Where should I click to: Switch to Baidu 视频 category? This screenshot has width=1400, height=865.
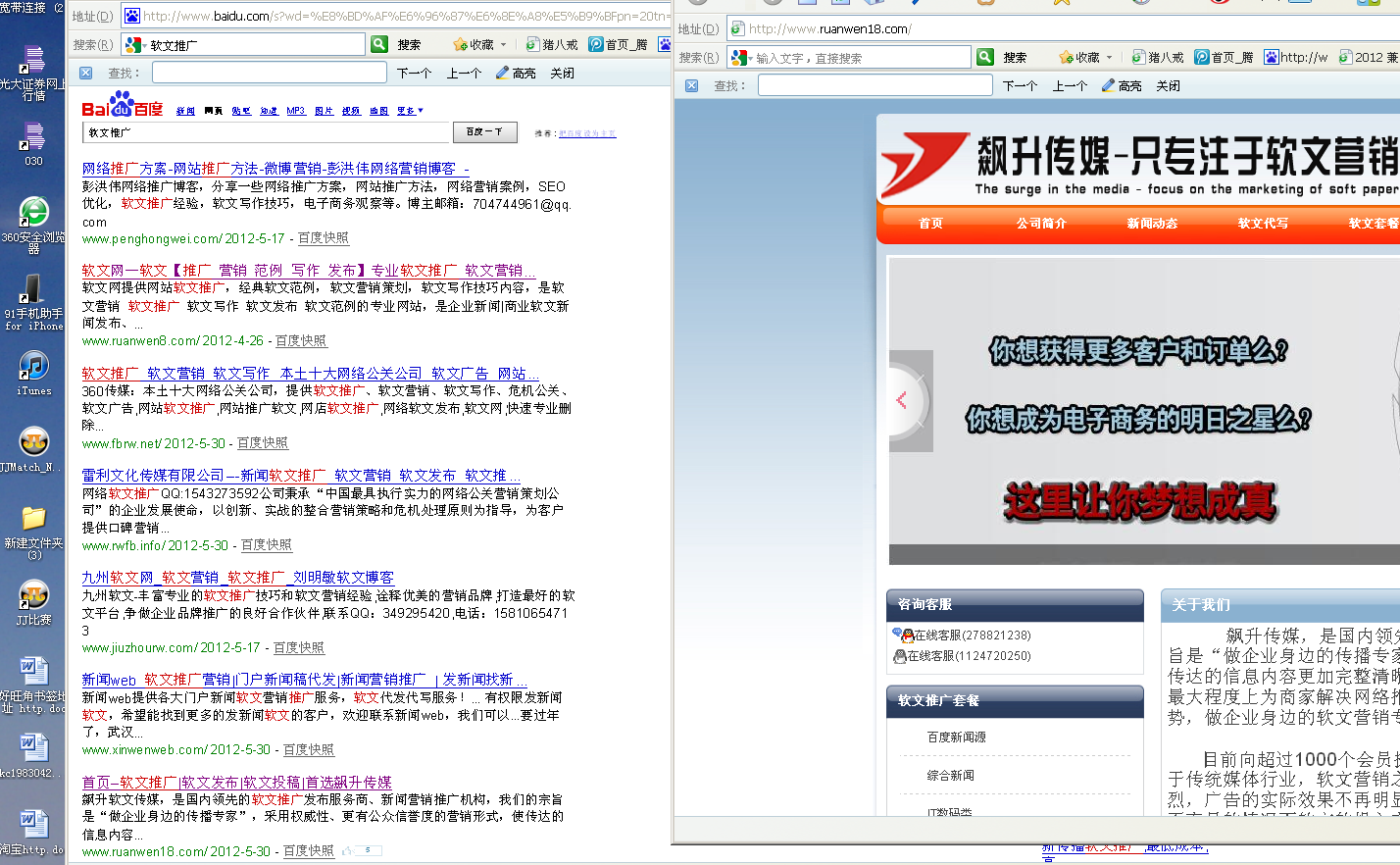coord(351,111)
